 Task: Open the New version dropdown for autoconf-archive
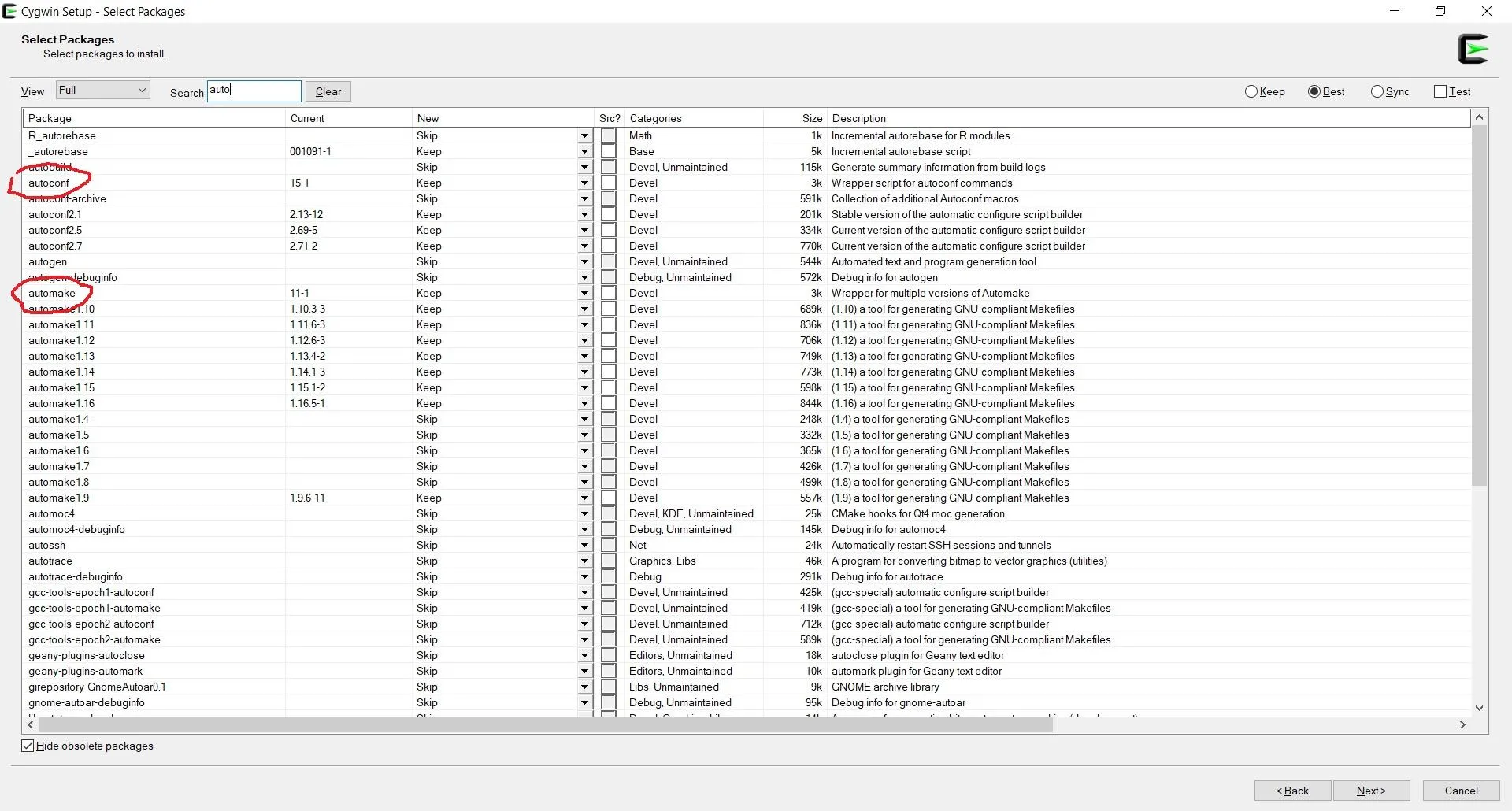pos(584,198)
